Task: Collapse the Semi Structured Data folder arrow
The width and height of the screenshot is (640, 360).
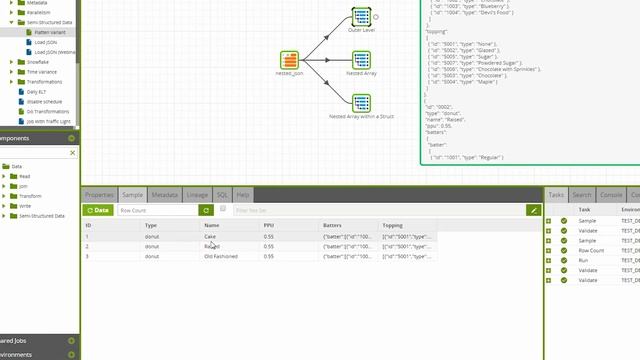Action: tap(11, 22)
